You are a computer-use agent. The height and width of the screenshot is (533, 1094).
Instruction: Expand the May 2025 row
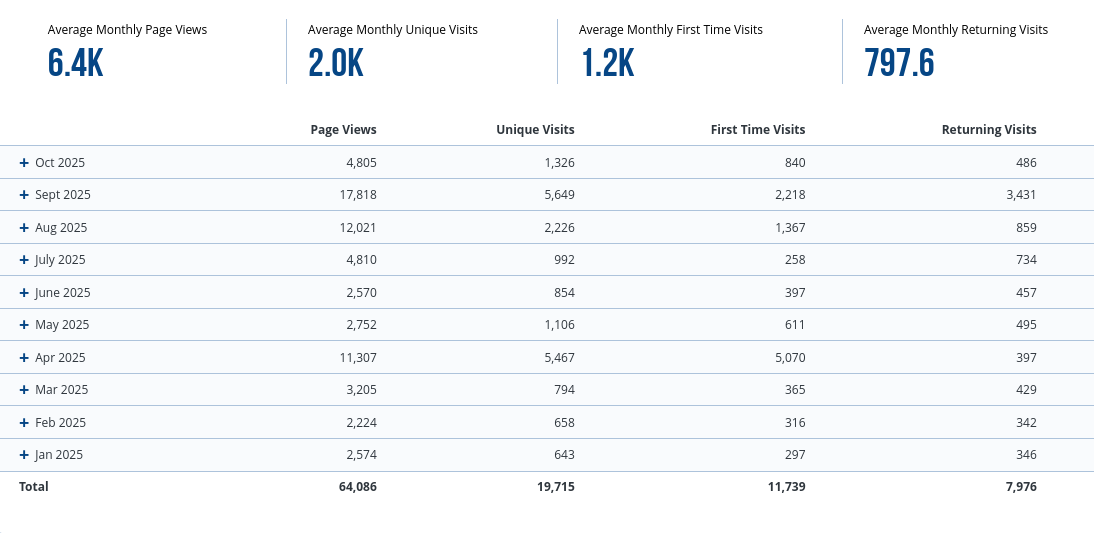(24, 325)
